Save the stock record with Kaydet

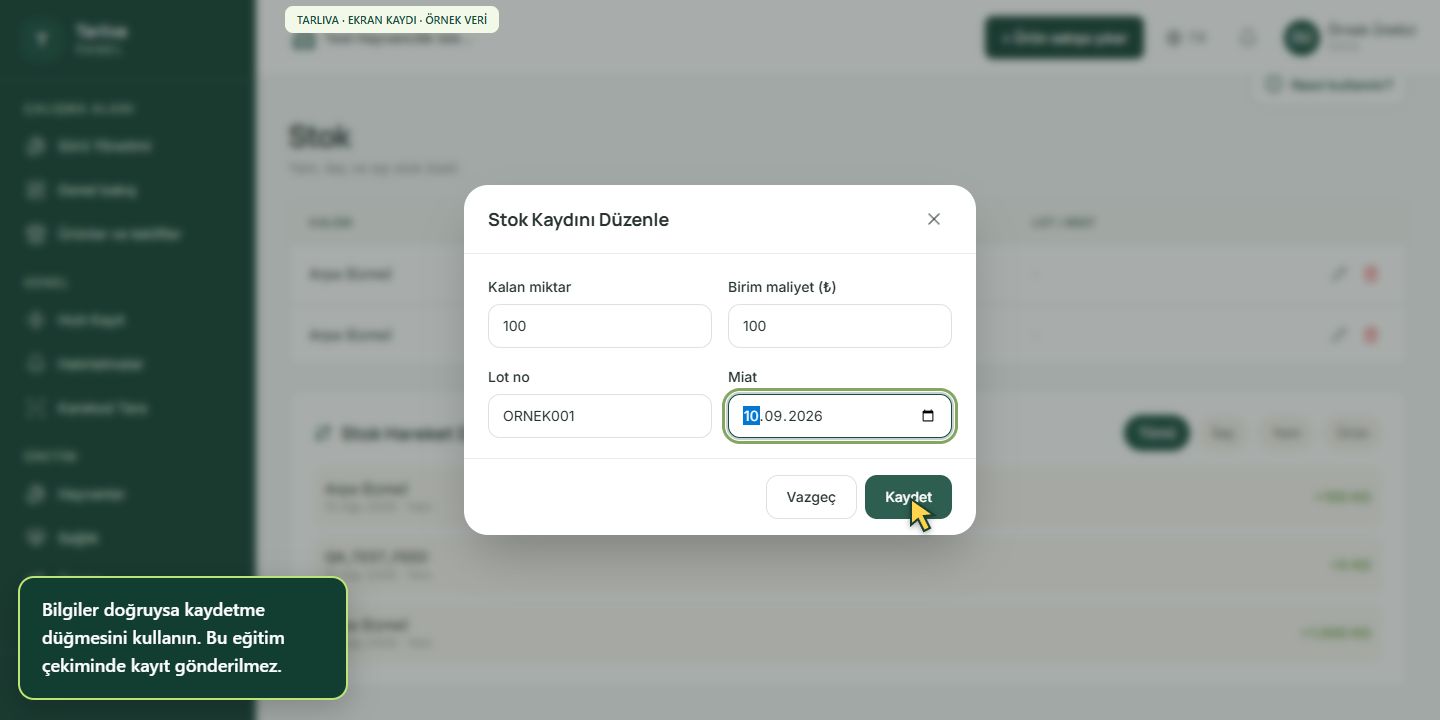(x=908, y=497)
